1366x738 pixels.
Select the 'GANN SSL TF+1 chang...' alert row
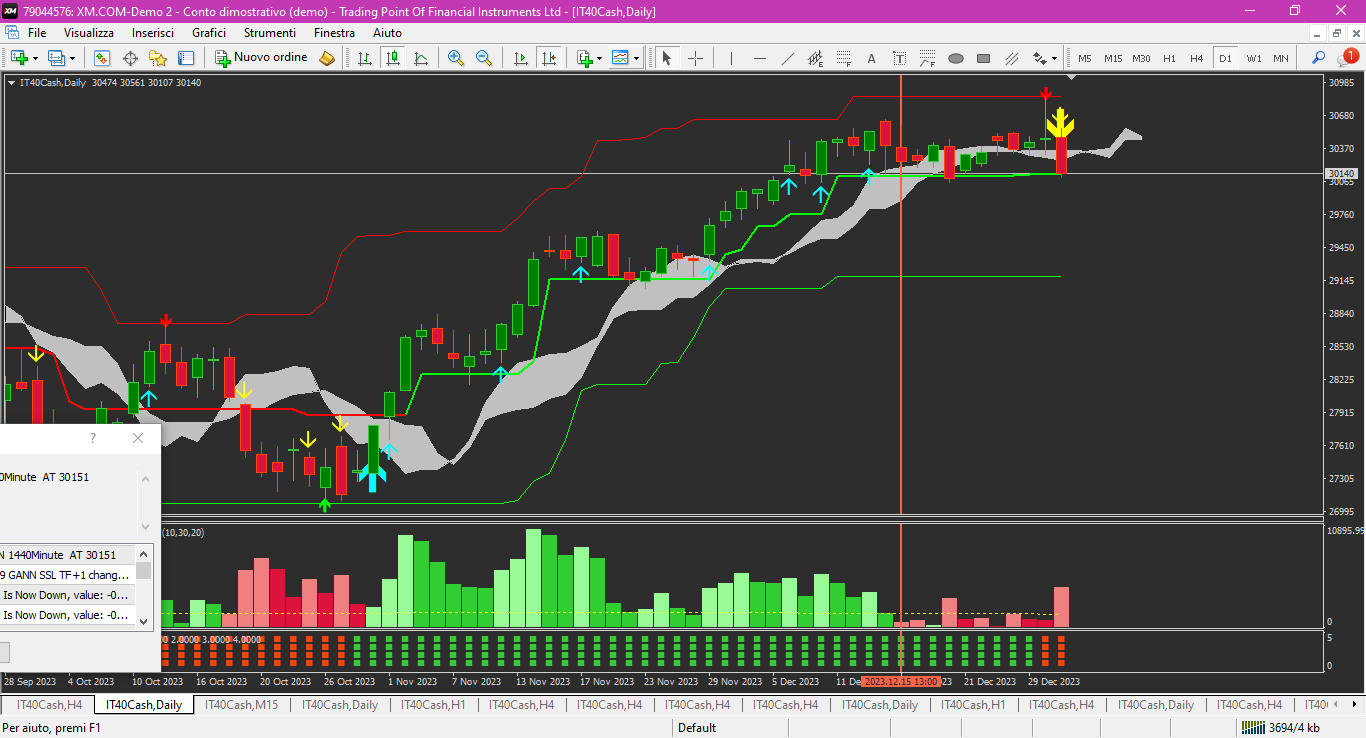[x=68, y=575]
